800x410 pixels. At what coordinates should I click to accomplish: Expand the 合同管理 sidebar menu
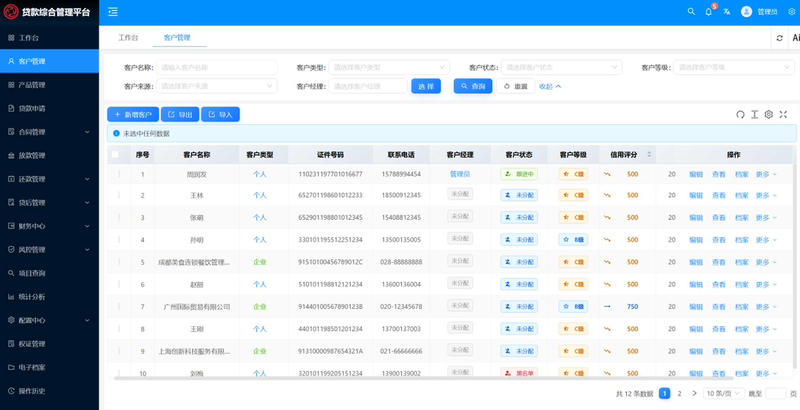coord(49,132)
